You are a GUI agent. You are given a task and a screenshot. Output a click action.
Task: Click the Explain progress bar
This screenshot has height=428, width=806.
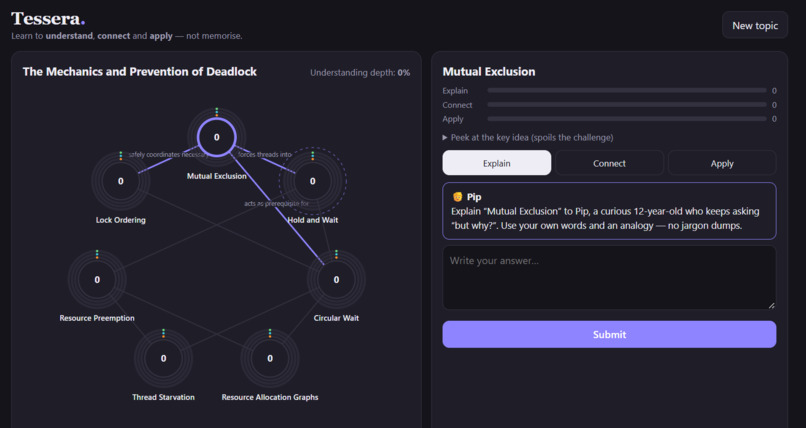point(627,90)
